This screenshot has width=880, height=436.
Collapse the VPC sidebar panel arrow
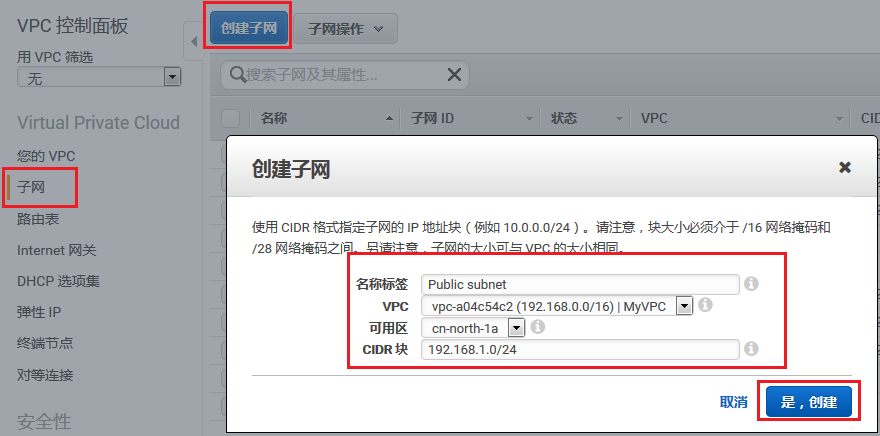pos(192,41)
